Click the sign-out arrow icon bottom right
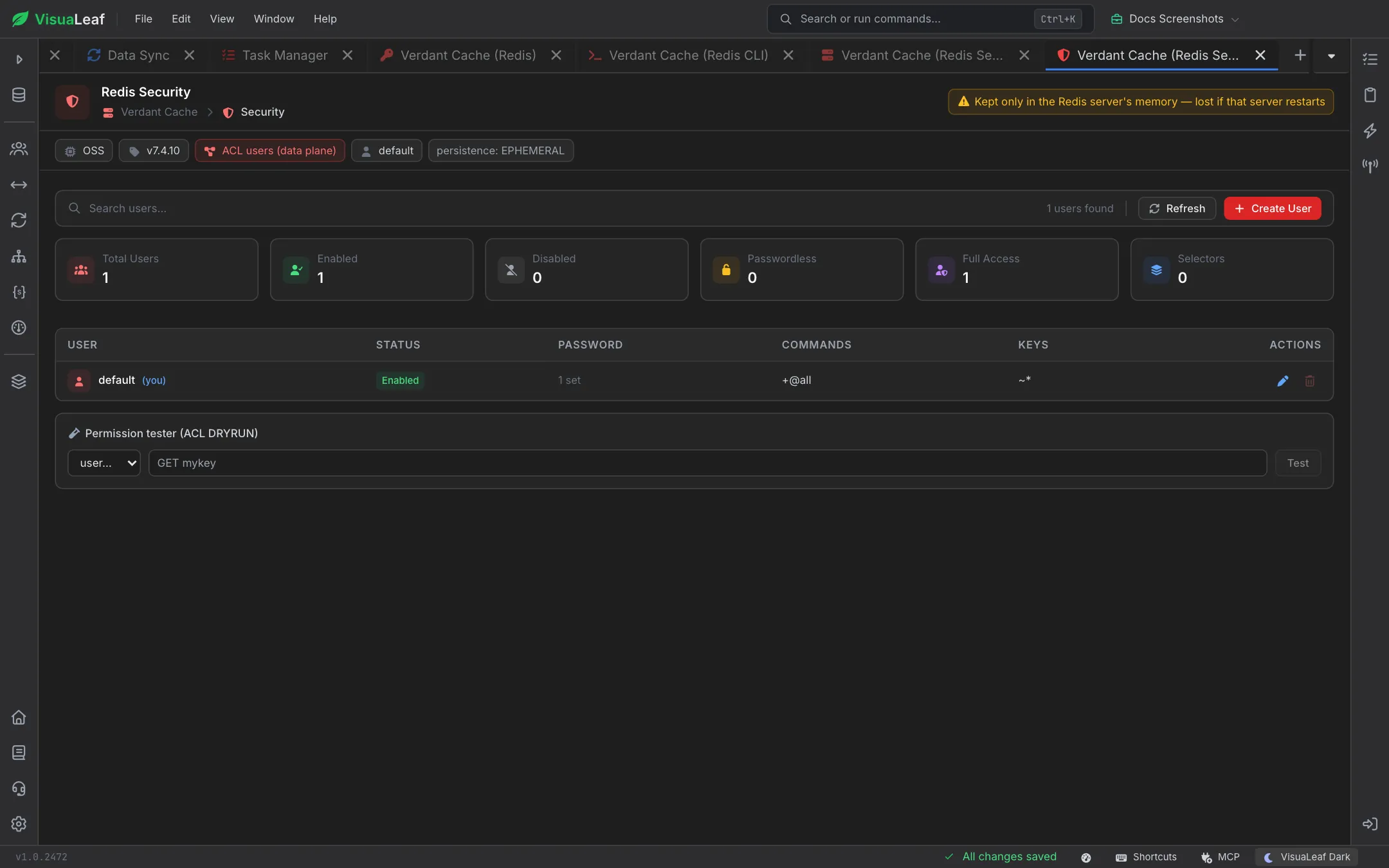The height and width of the screenshot is (868, 1389). point(1370,824)
